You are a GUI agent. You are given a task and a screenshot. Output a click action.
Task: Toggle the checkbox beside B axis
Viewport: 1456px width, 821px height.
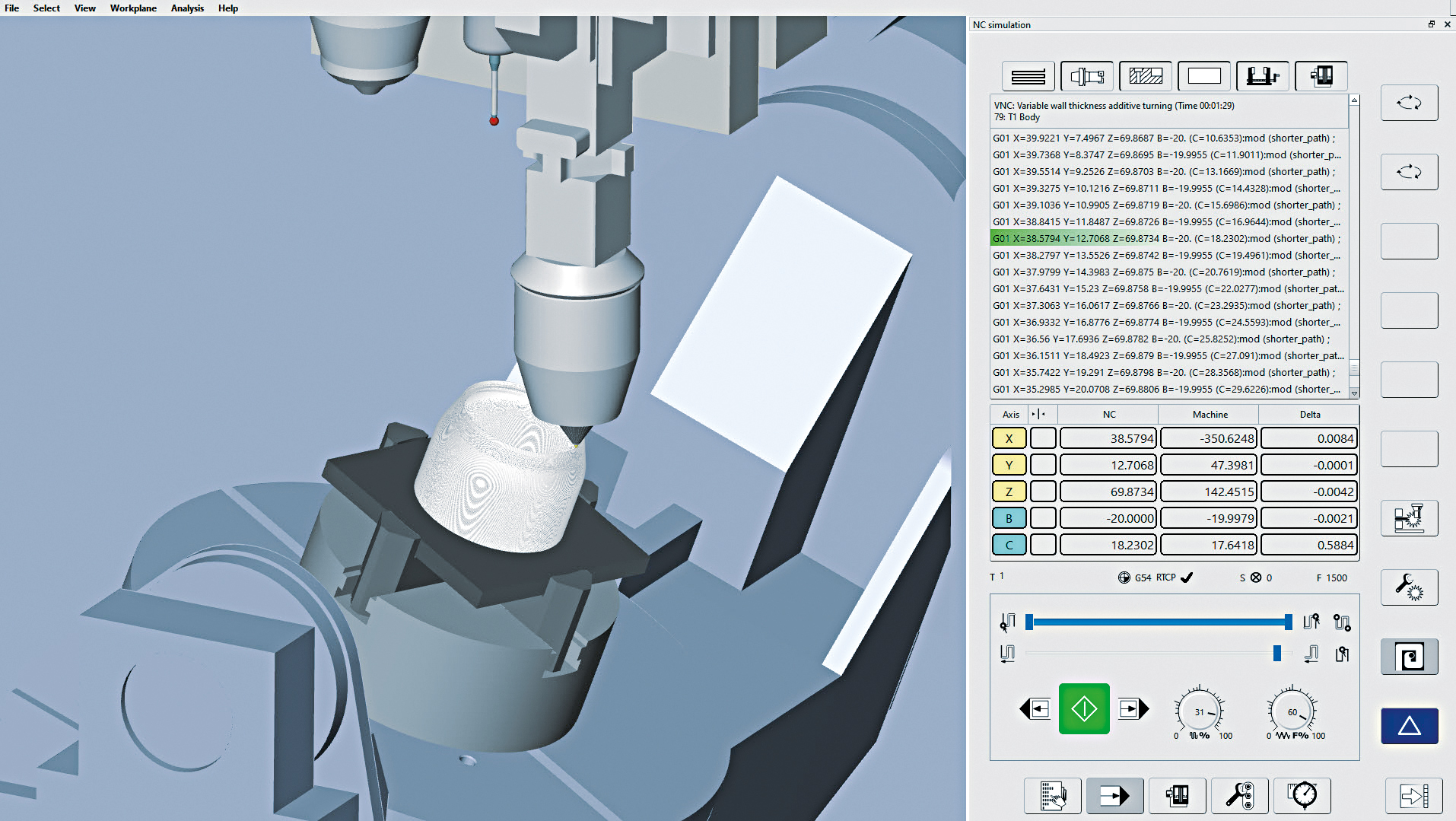click(1043, 518)
